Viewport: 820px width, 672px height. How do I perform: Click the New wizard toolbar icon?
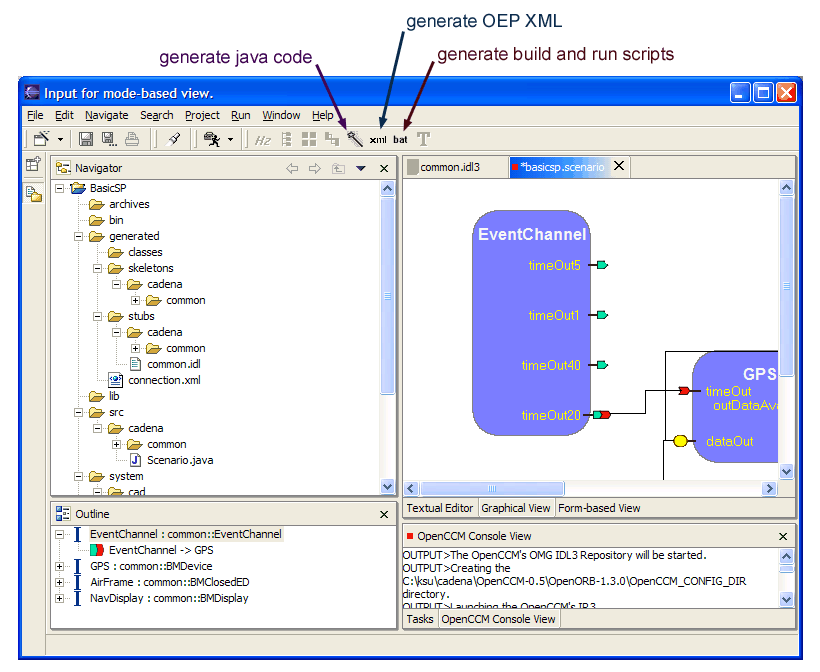click(x=42, y=139)
